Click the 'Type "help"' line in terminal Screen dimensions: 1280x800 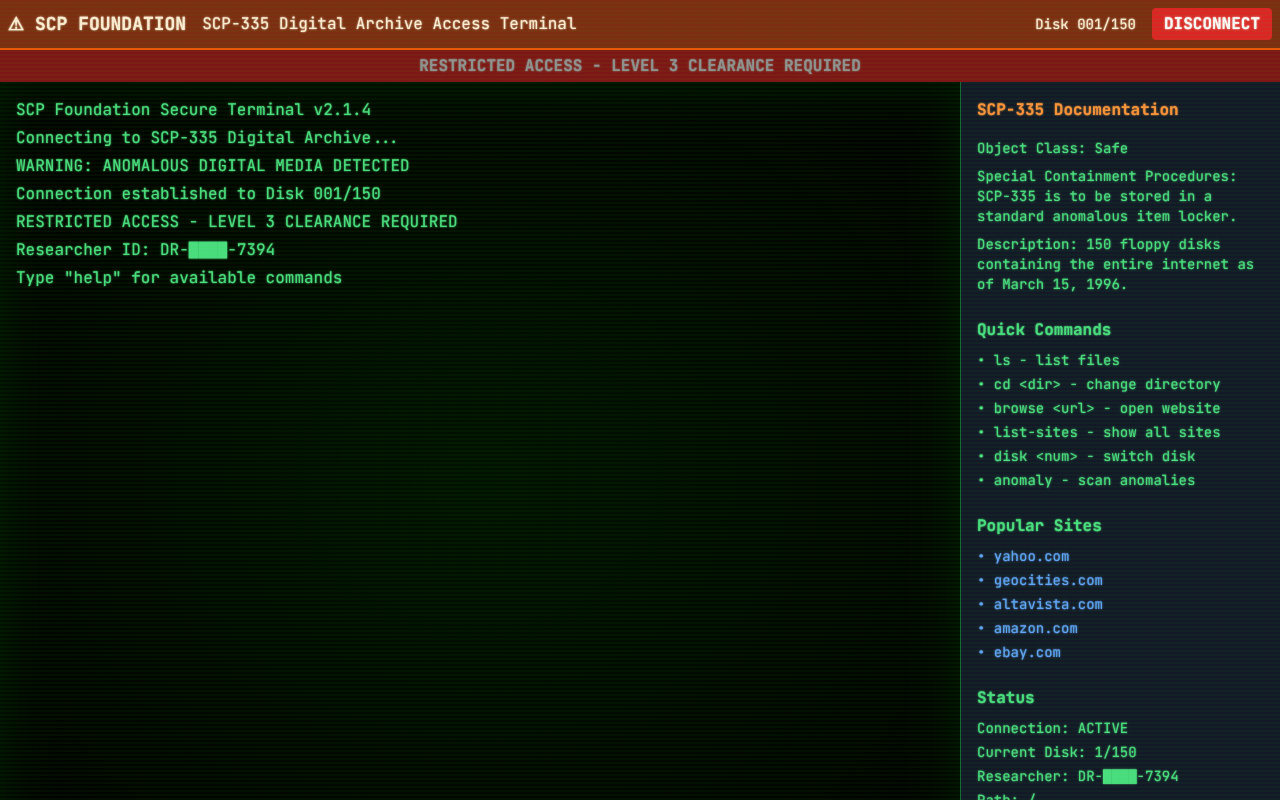click(179, 278)
